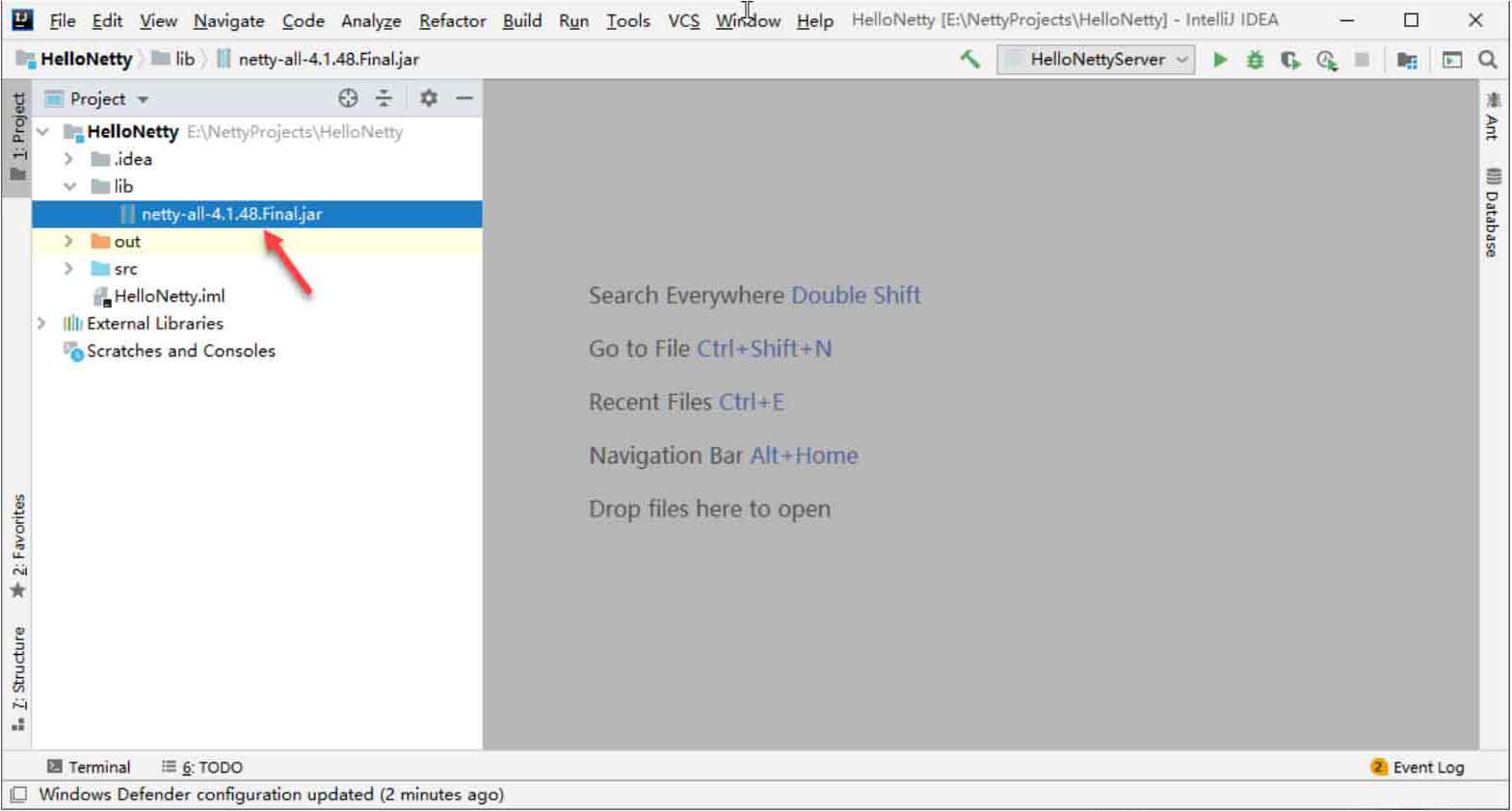The height and width of the screenshot is (811, 1512).
Task: Open Project panel gear settings
Action: click(x=429, y=98)
